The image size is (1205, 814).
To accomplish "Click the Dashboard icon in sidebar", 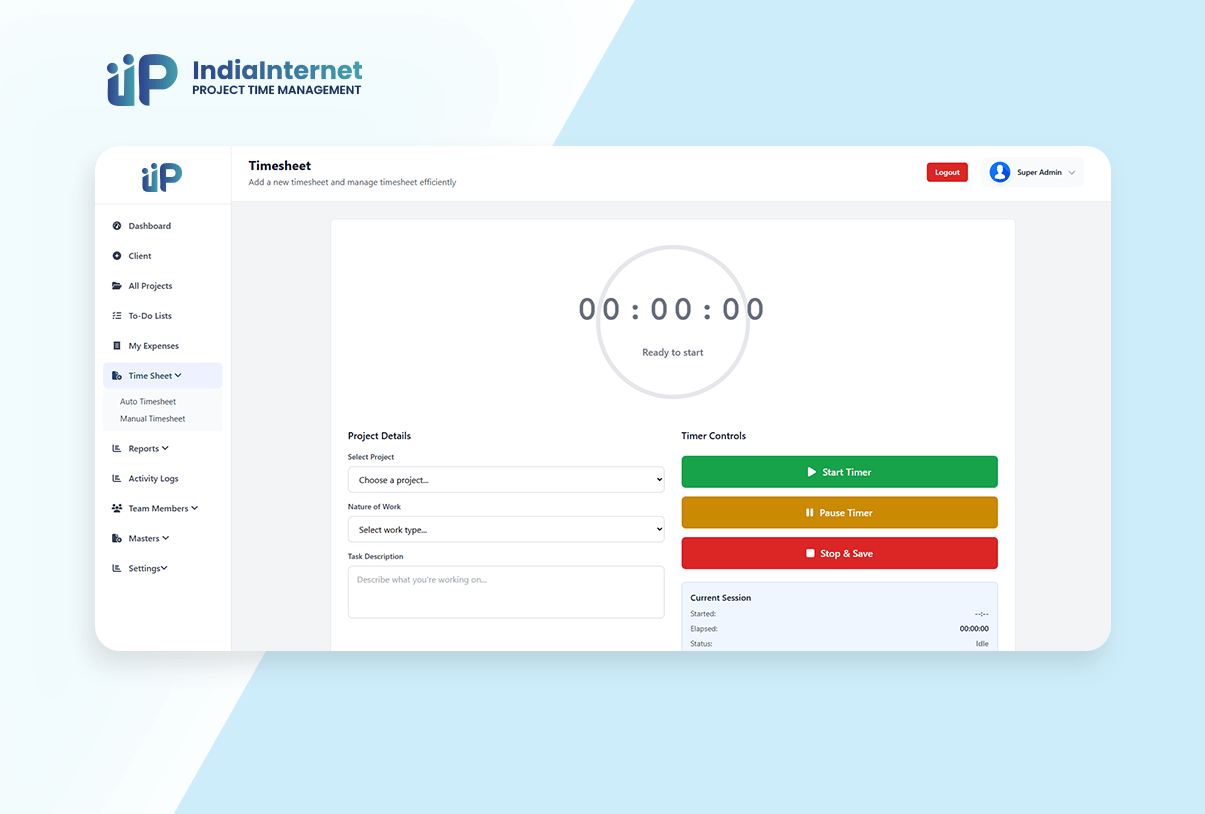I will (x=117, y=226).
